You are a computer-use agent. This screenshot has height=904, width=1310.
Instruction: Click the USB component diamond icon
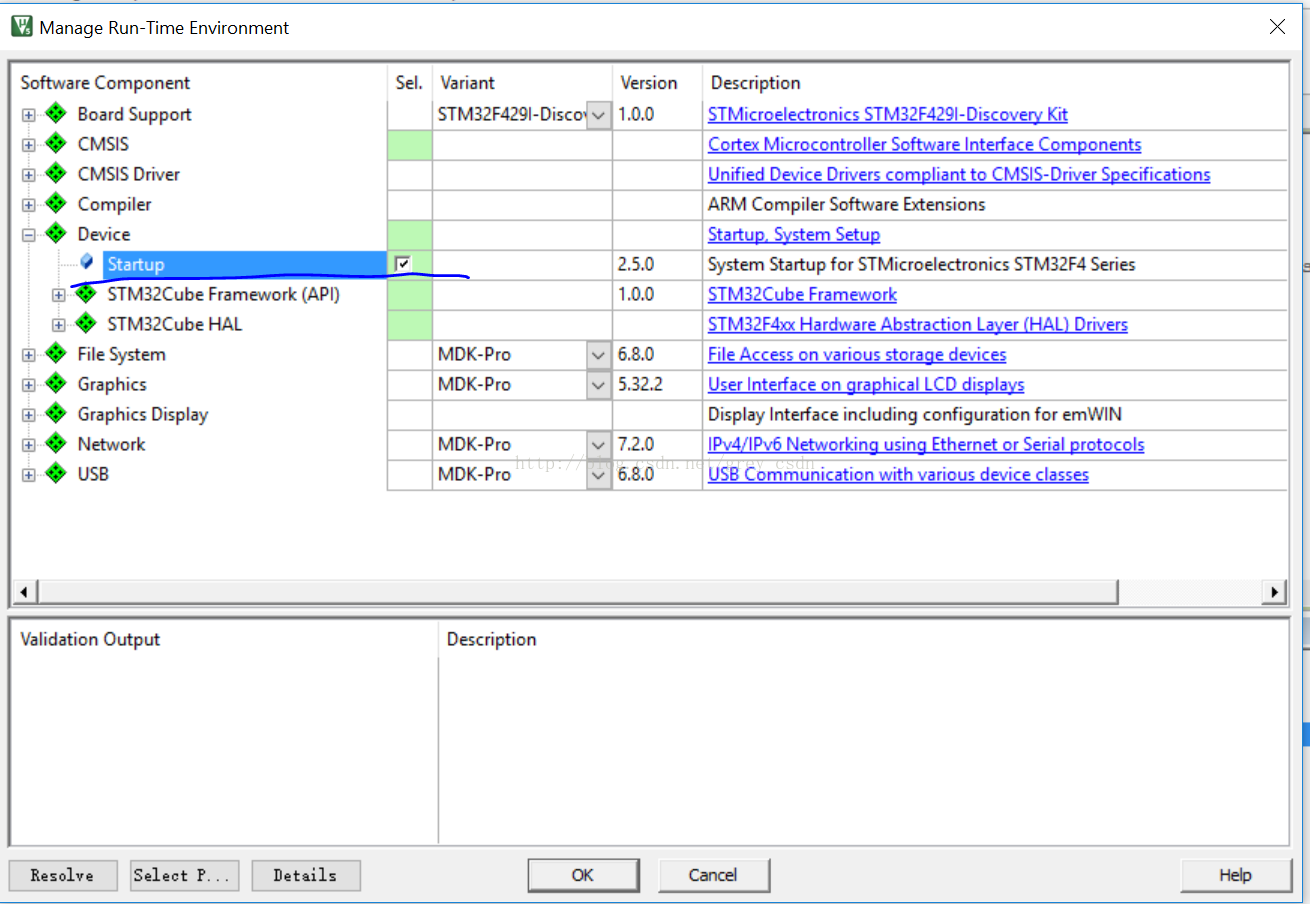pyautogui.click(x=56, y=474)
